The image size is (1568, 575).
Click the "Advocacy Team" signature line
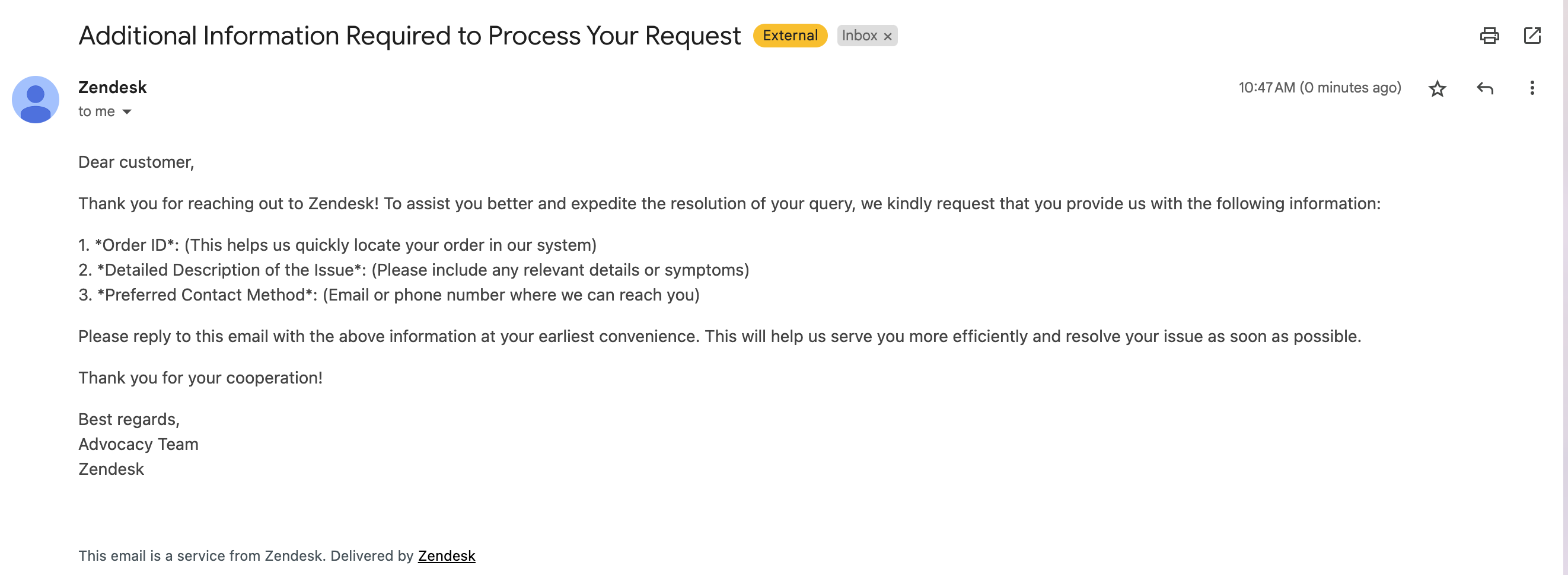coord(138,444)
